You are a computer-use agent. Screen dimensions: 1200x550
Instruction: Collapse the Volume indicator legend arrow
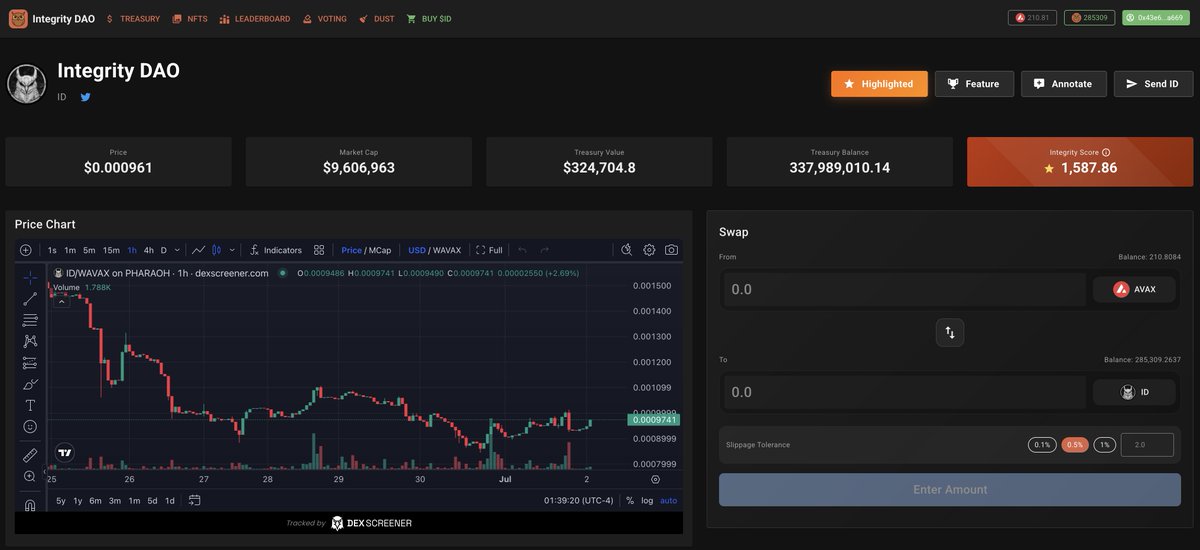[61, 299]
